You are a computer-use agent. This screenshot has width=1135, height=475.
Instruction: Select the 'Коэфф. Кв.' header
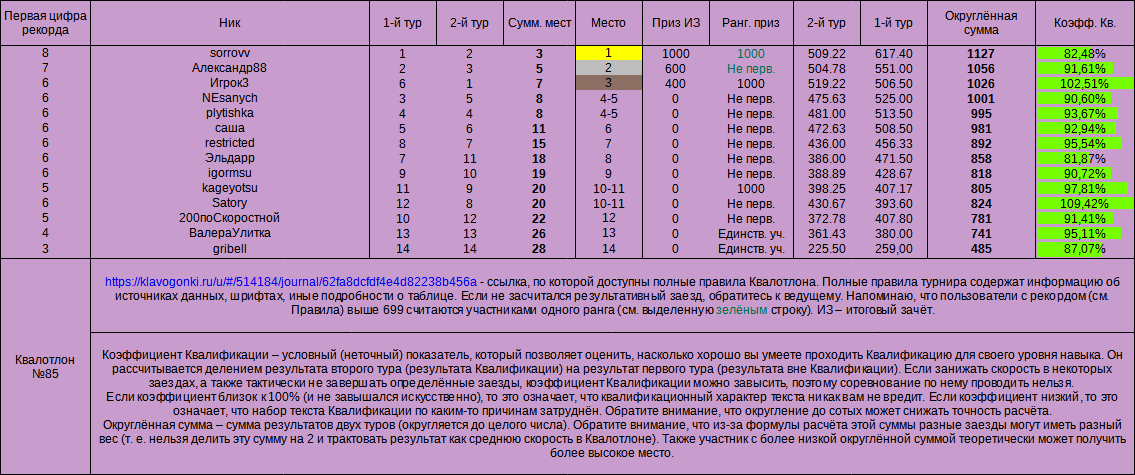pos(1085,23)
